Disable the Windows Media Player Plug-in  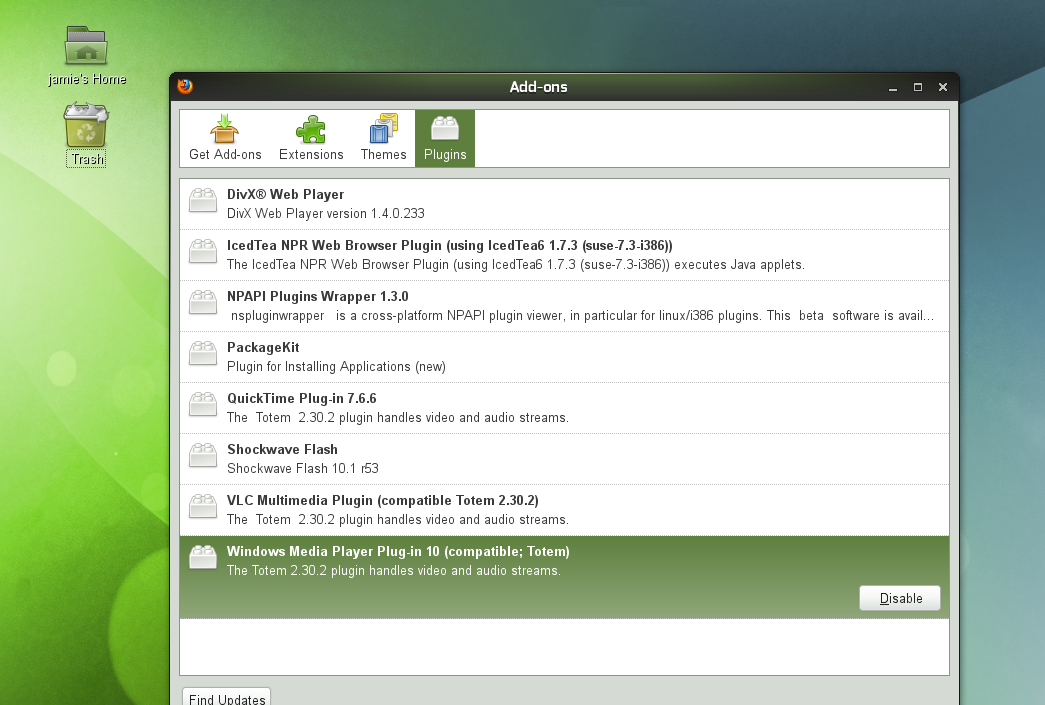click(900, 598)
